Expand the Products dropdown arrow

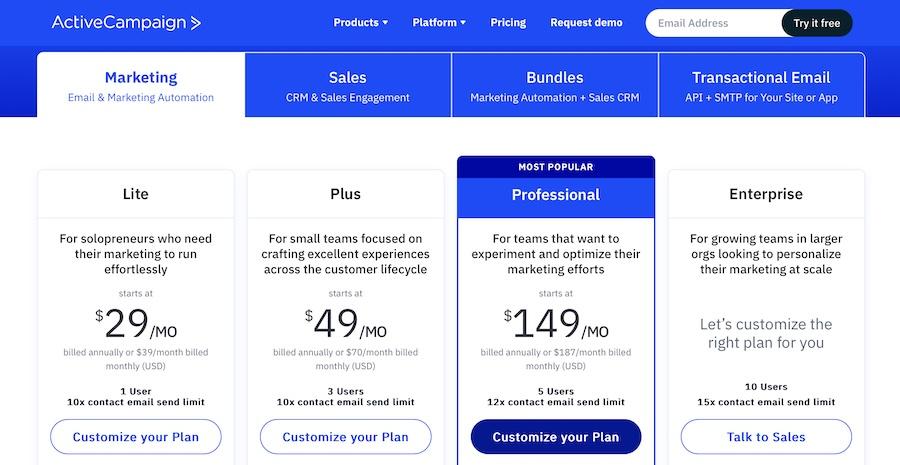coord(385,22)
